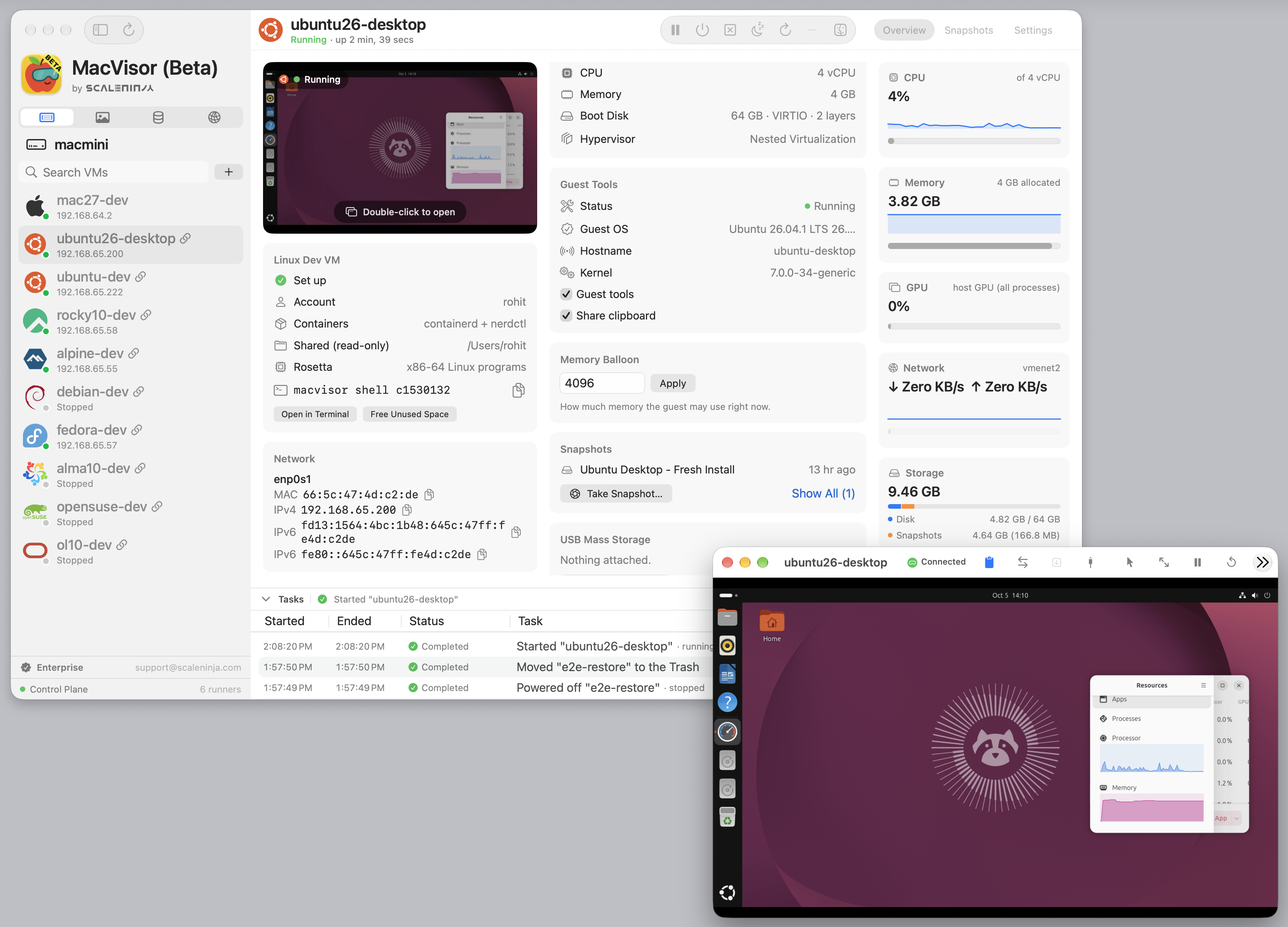
Task: Click the Search VMs field
Action: [x=114, y=172]
